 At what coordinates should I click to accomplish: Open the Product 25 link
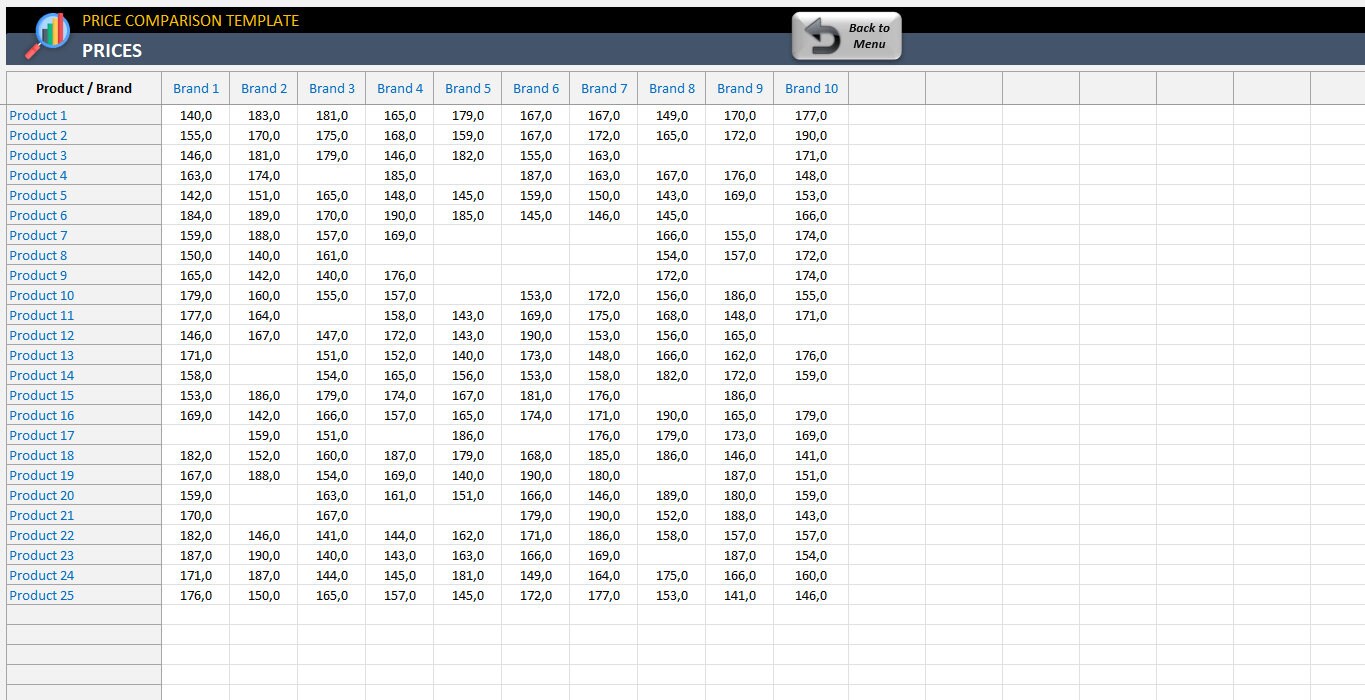click(42, 595)
